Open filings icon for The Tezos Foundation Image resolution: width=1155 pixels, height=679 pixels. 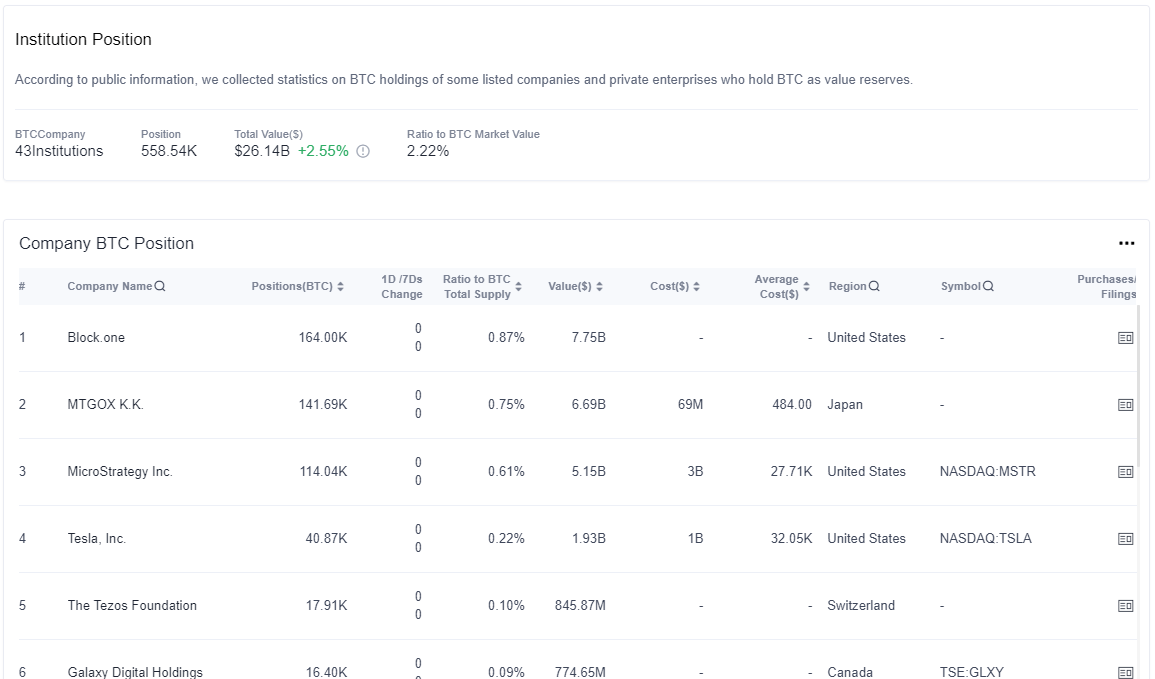(1125, 606)
